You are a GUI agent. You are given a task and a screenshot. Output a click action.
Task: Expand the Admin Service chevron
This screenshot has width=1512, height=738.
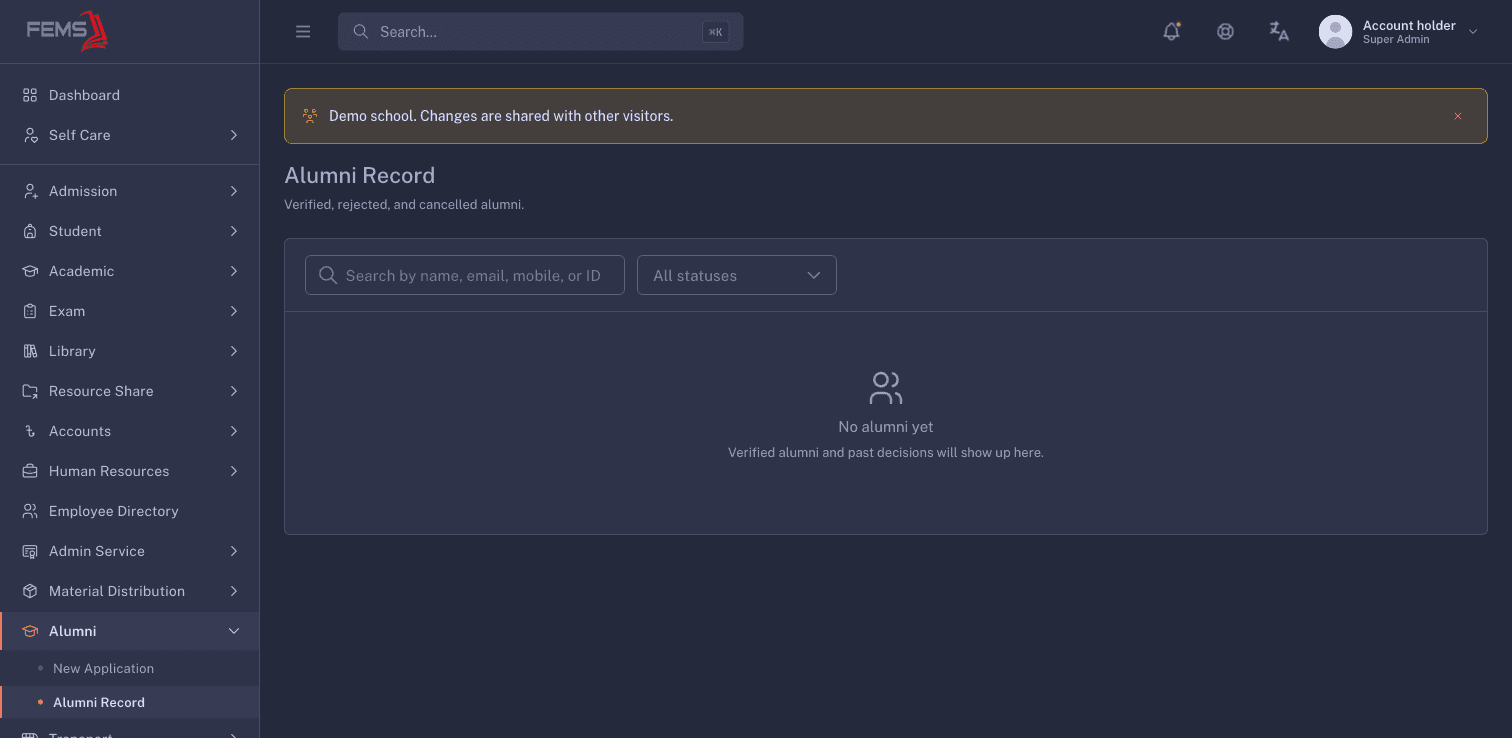click(x=234, y=551)
